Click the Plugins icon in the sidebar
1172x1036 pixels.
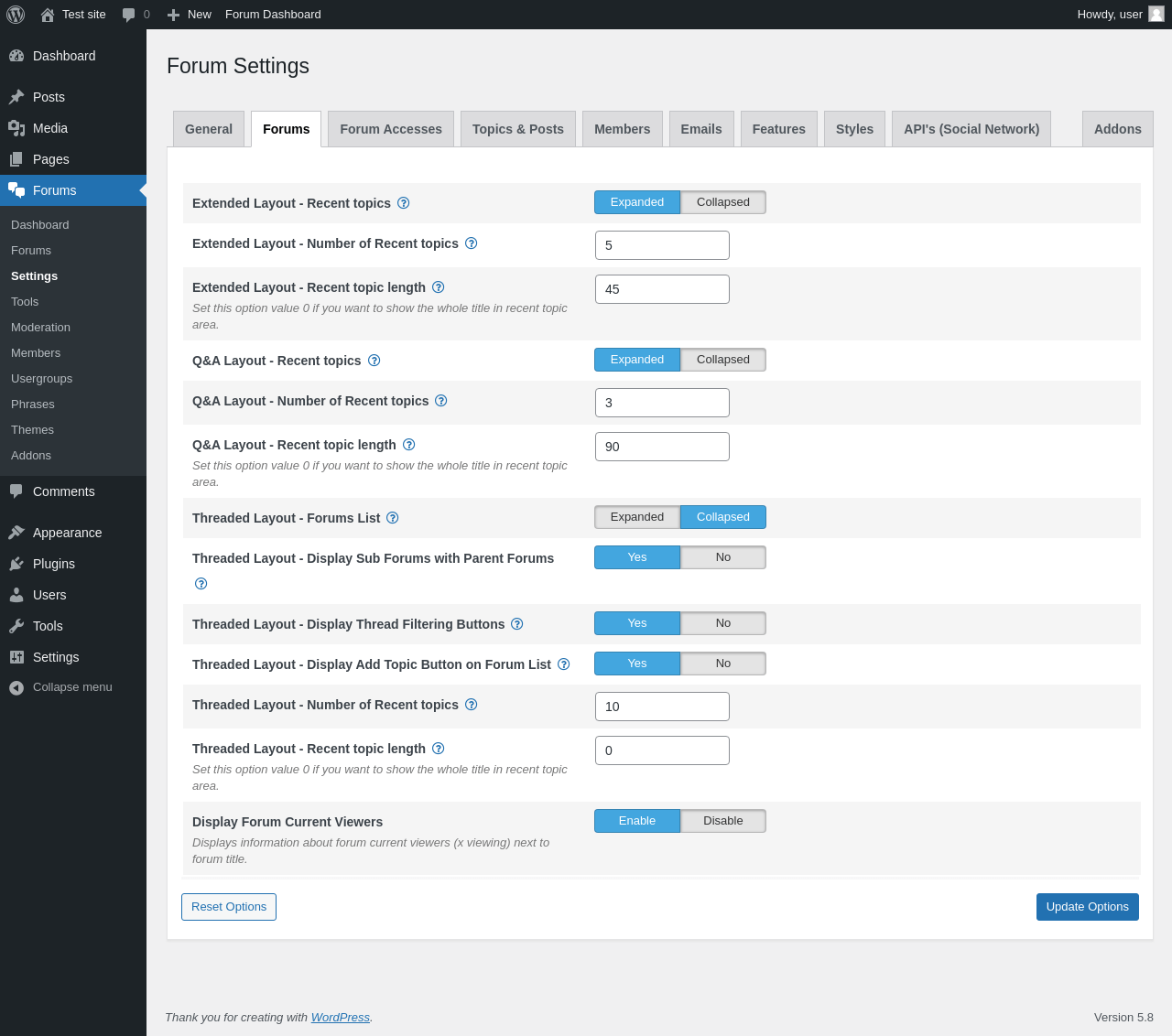tap(16, 564)
